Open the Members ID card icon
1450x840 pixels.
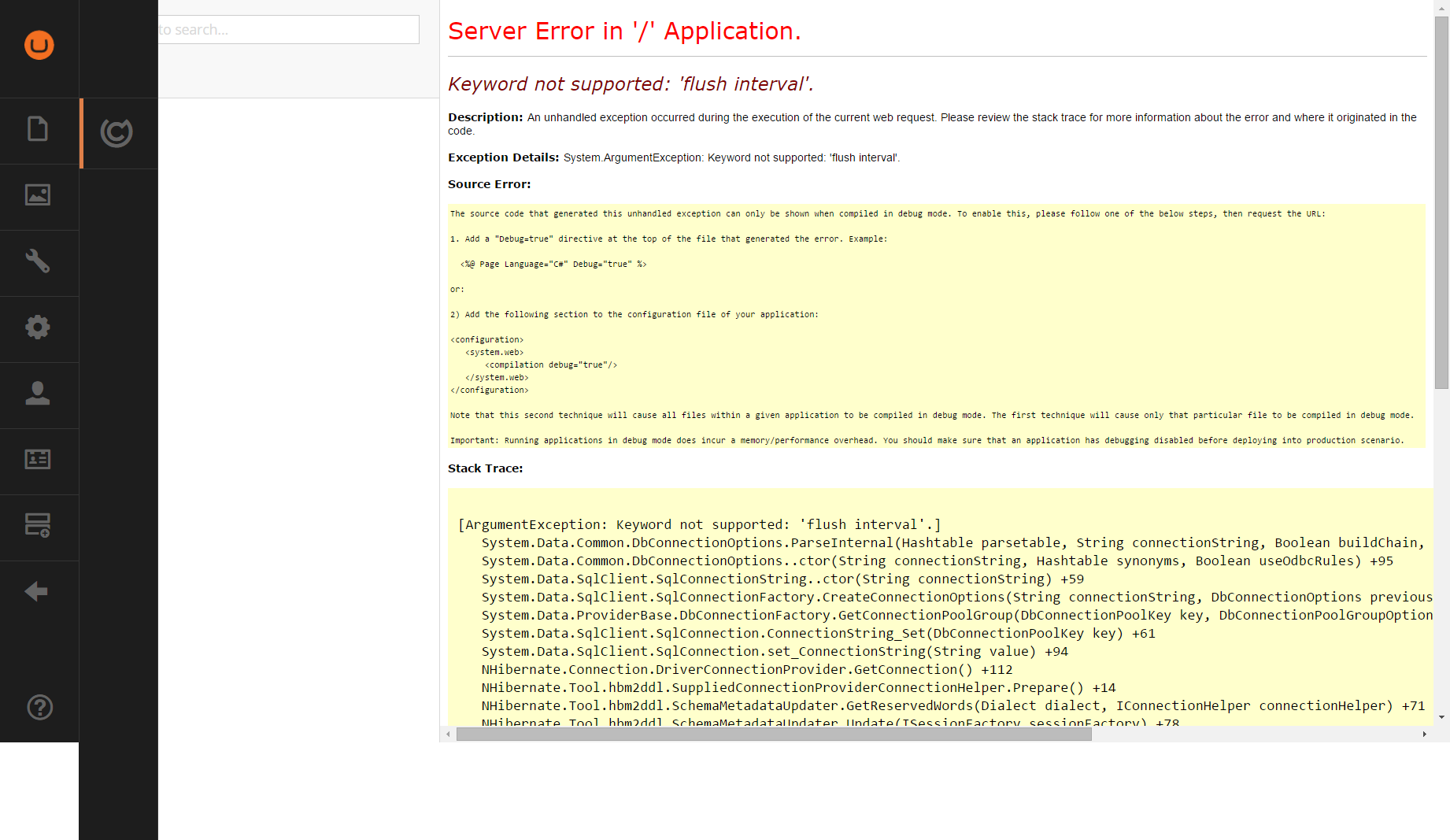pos(38,459)
